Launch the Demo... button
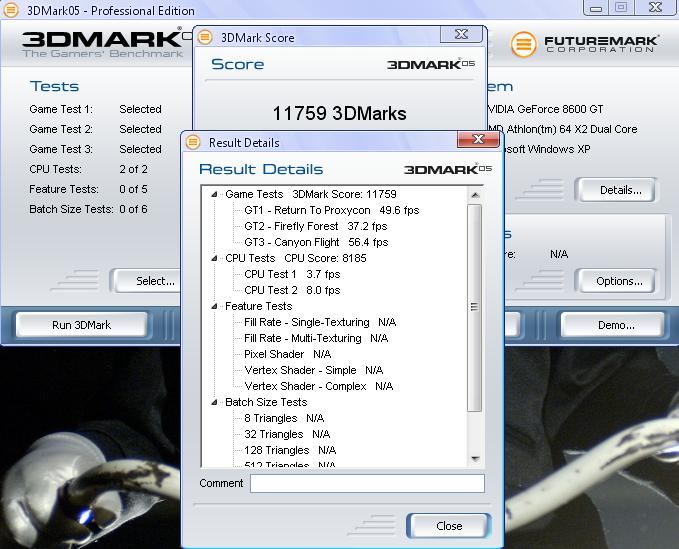This screenshot has width=679, height=549. [x=612, y=325]
